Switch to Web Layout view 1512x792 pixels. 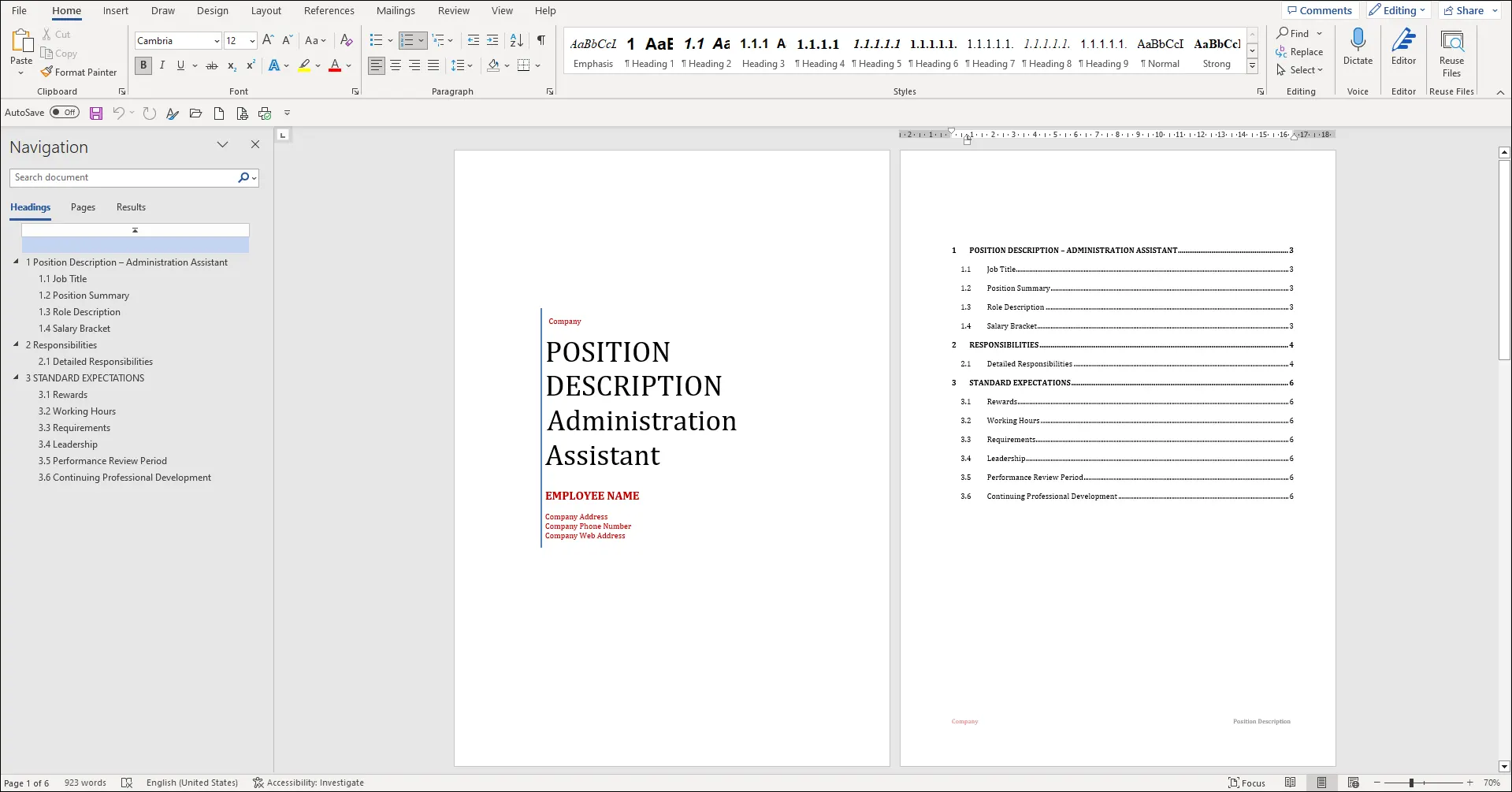coord(1353,783)
